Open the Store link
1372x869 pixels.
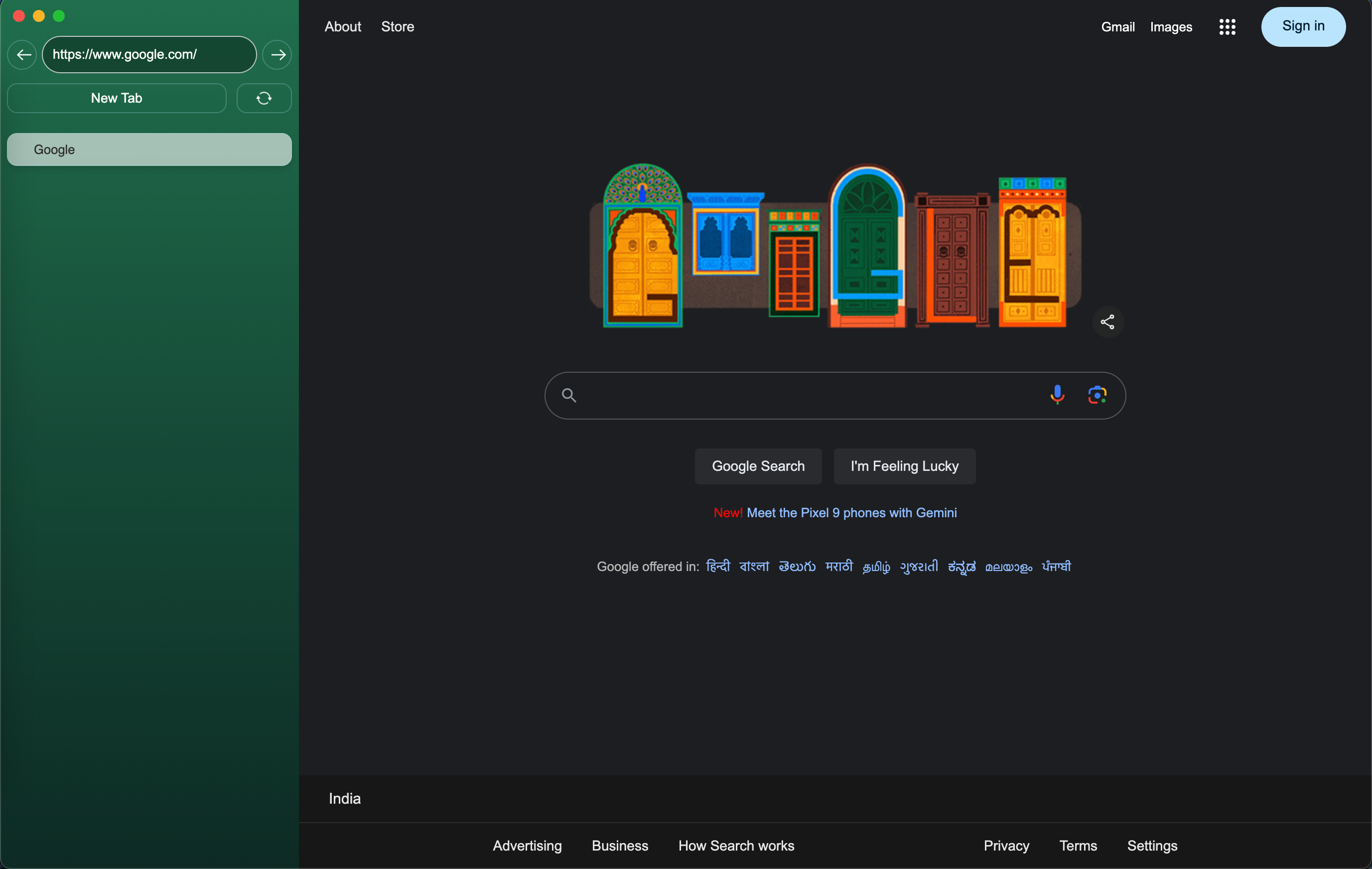[398, 27]
